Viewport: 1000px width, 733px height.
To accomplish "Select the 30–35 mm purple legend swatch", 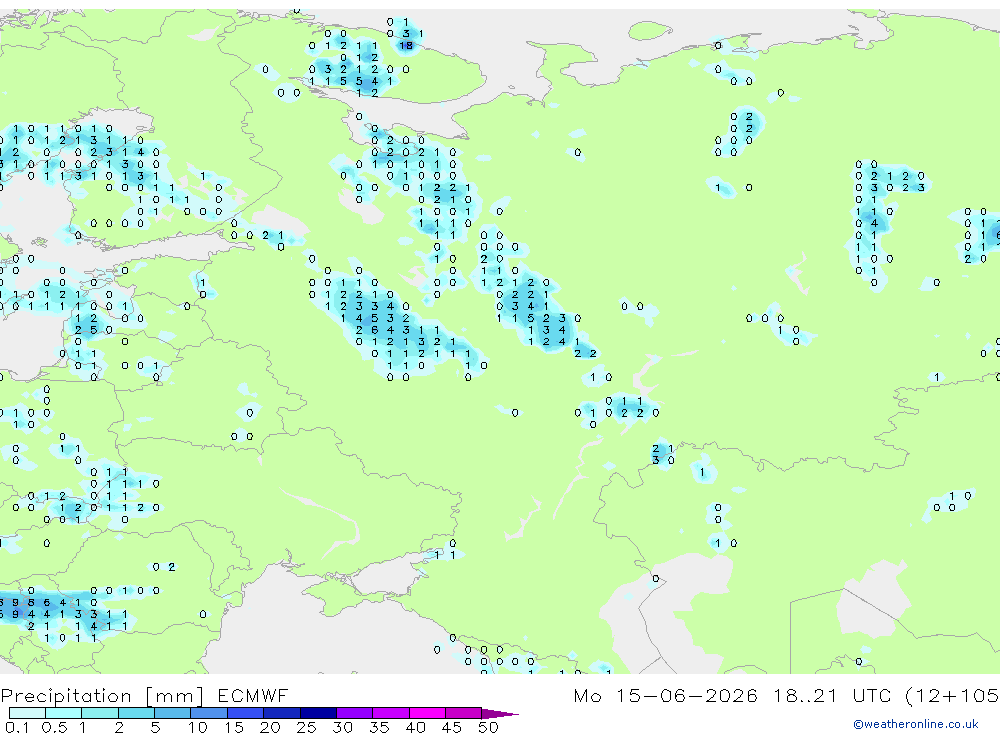I will (x=354, y=713).
